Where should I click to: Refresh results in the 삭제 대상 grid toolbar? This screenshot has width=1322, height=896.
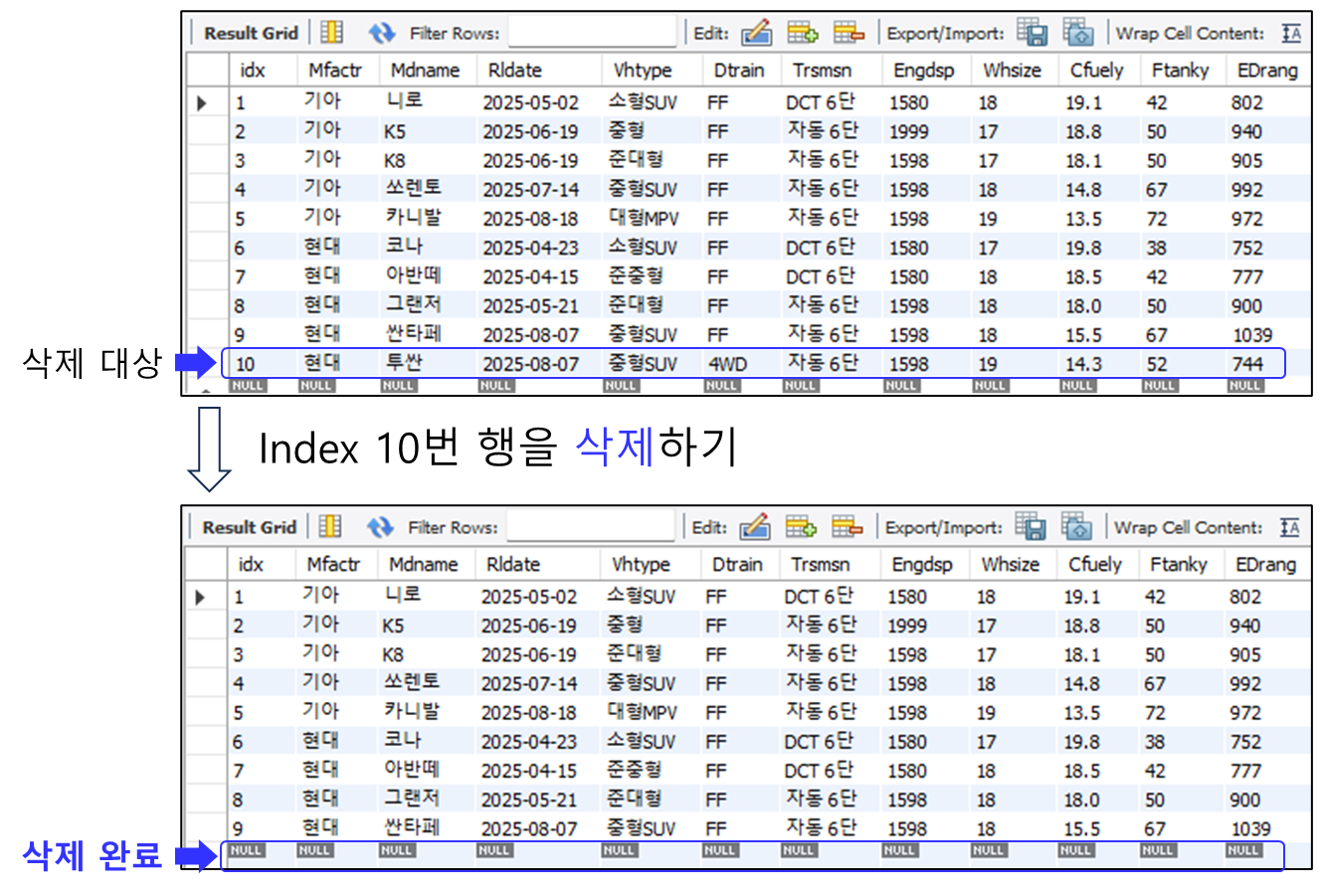pyautogui.click(x=382, y=33)
